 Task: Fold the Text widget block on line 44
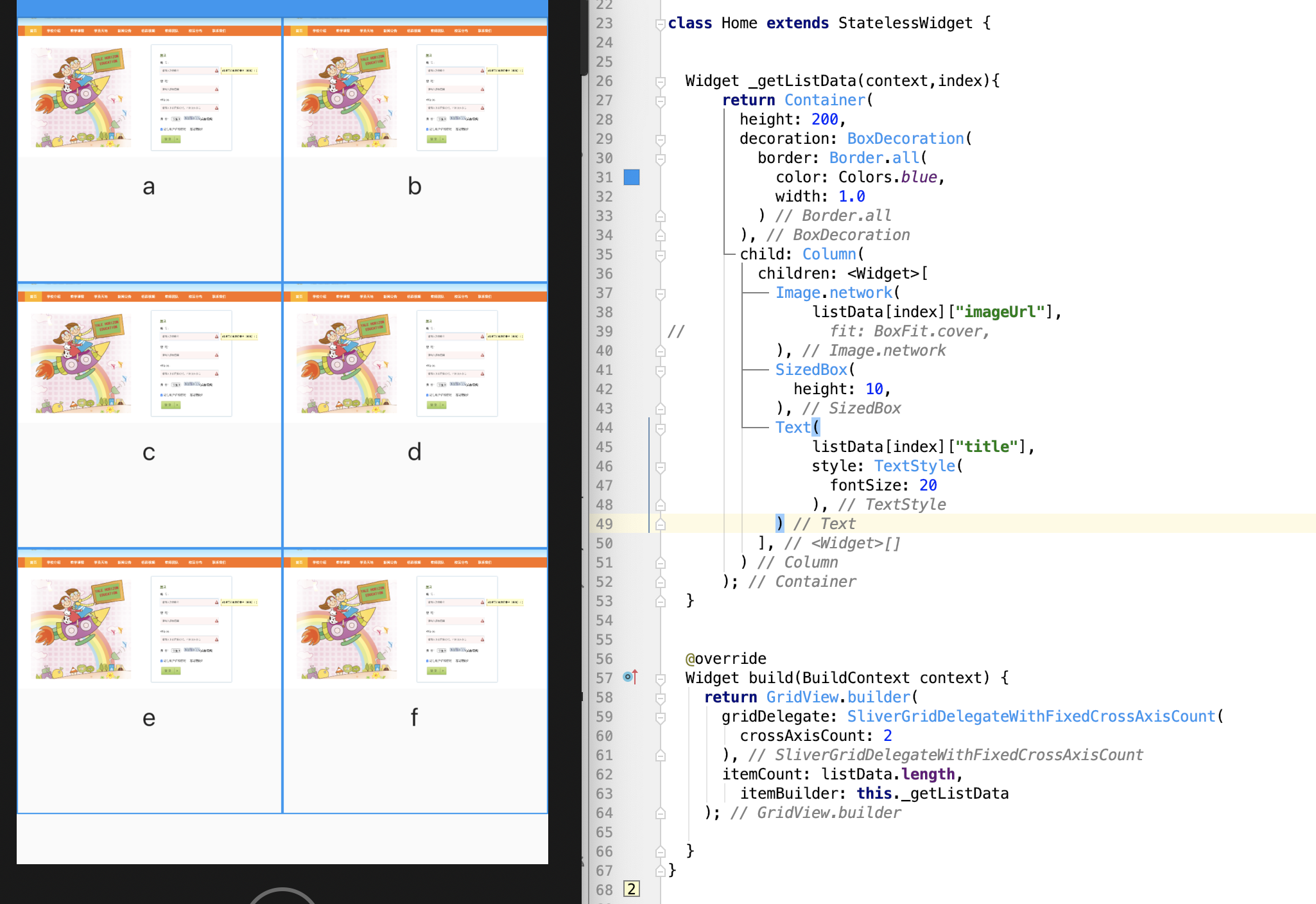660,428
